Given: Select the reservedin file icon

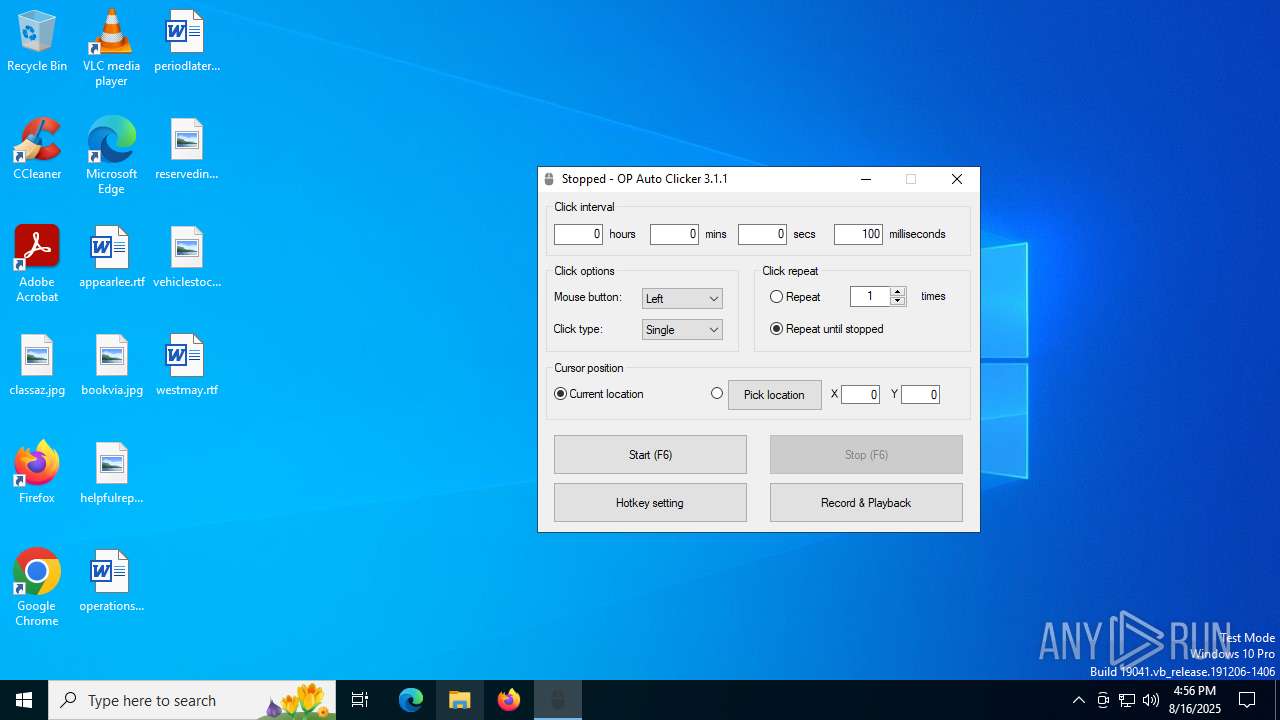Looking at the screenshot, I should point(186,150).
